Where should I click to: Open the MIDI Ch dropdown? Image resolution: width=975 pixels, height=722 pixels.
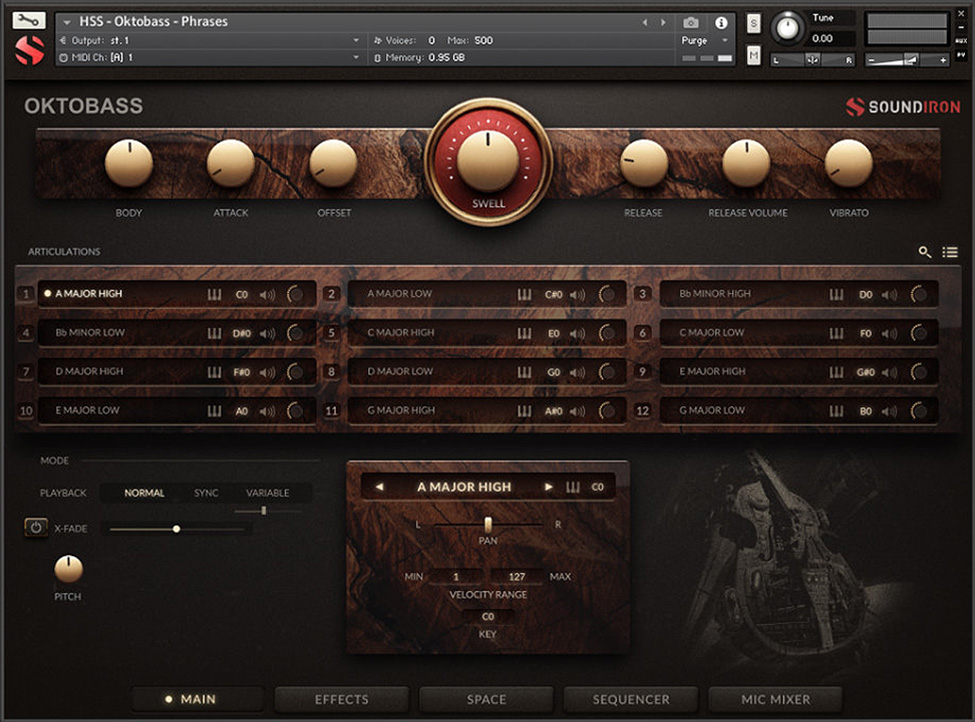(x=356, y=57)
